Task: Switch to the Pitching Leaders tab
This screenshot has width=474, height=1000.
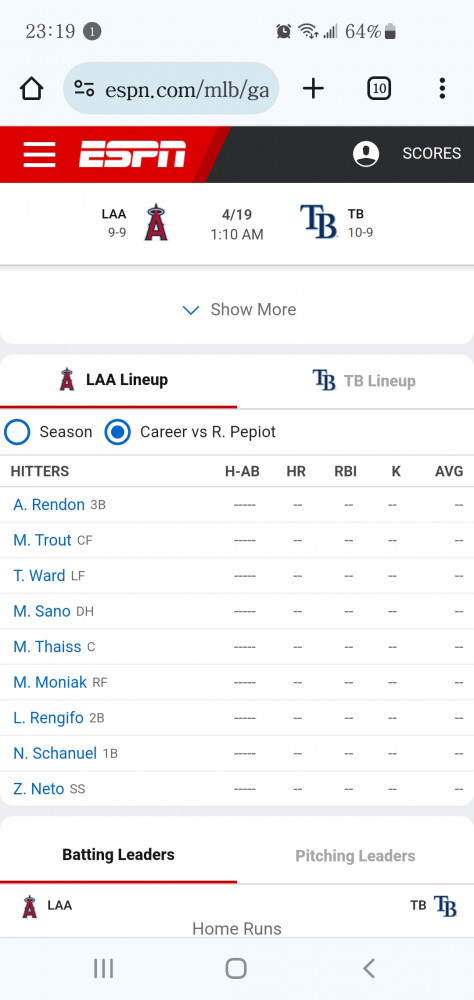Action: pos(355,856)
